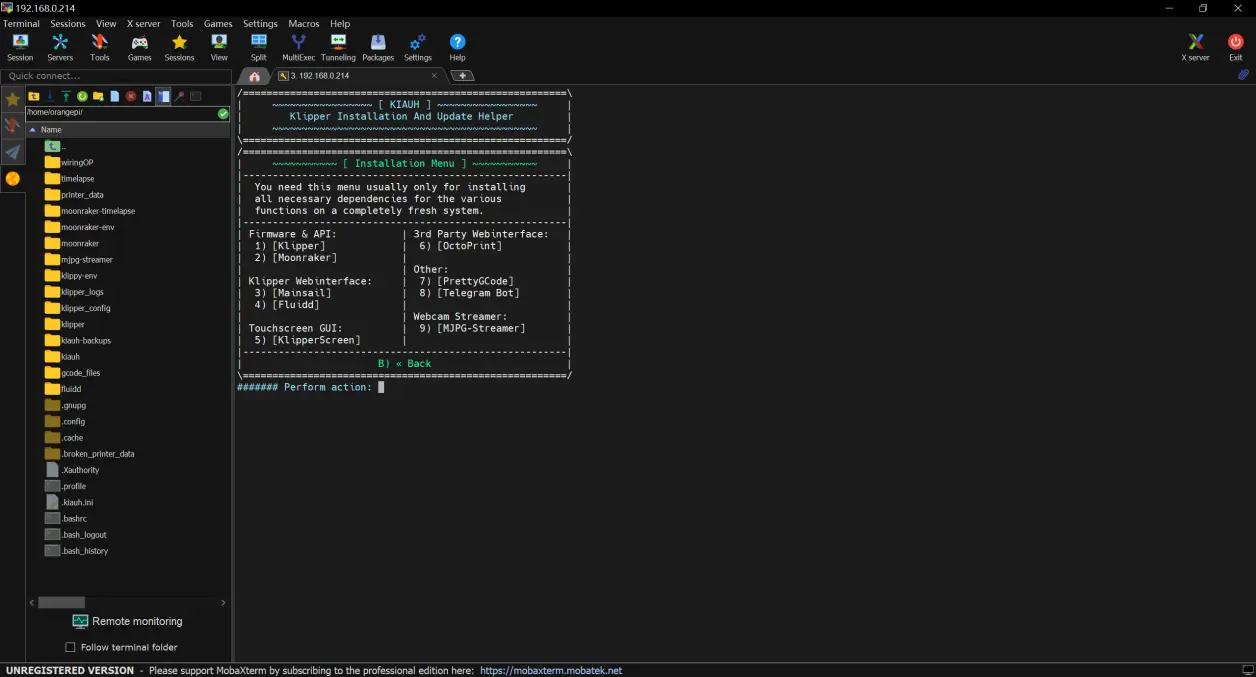Click the green path confirm checkmark
This screenshot has width=1256, height=677.
coord(223,113)
